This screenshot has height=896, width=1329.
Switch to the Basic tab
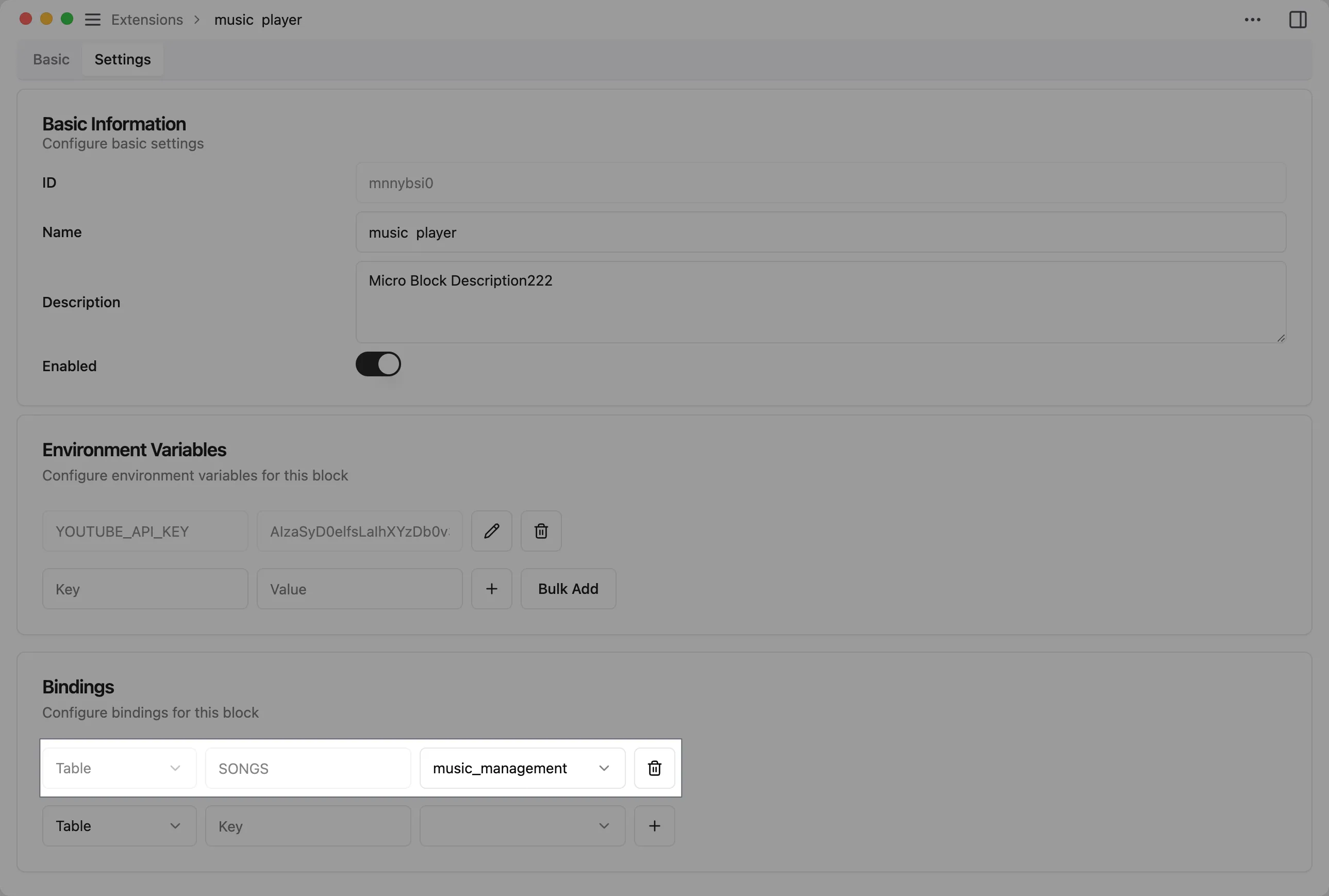[x=51, y=59]
